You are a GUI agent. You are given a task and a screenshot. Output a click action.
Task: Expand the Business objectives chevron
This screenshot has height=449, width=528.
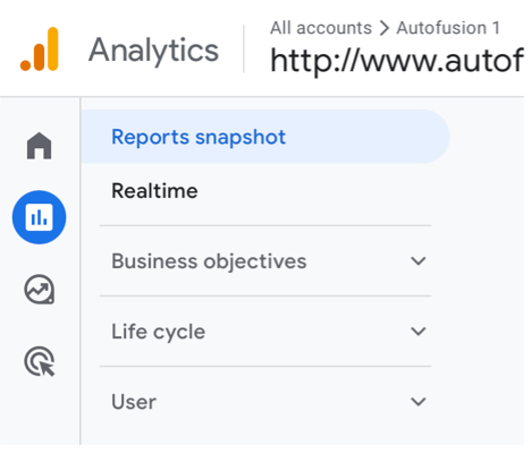coord(418,261)
